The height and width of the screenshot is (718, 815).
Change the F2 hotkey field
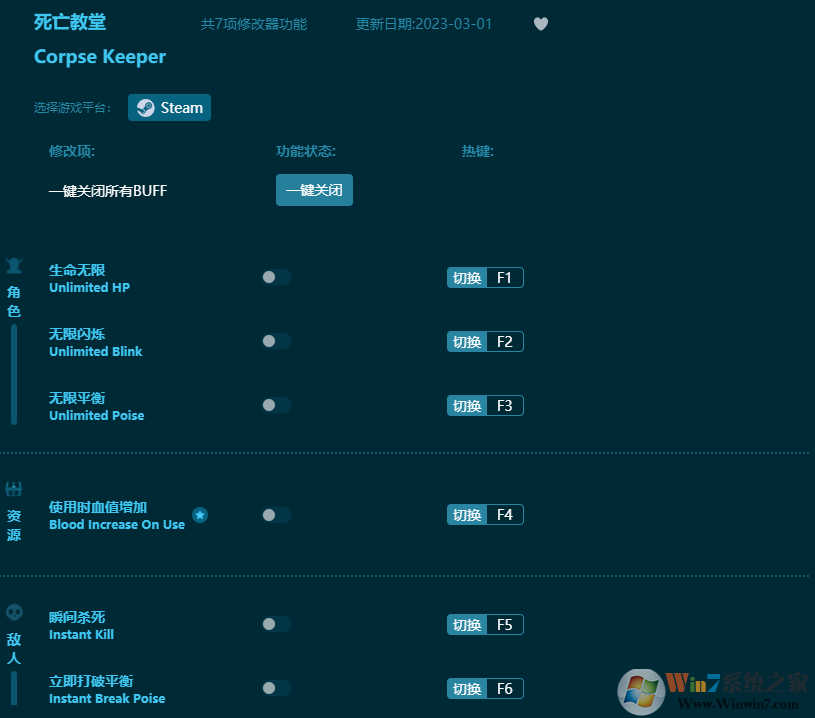click(504, 342)
